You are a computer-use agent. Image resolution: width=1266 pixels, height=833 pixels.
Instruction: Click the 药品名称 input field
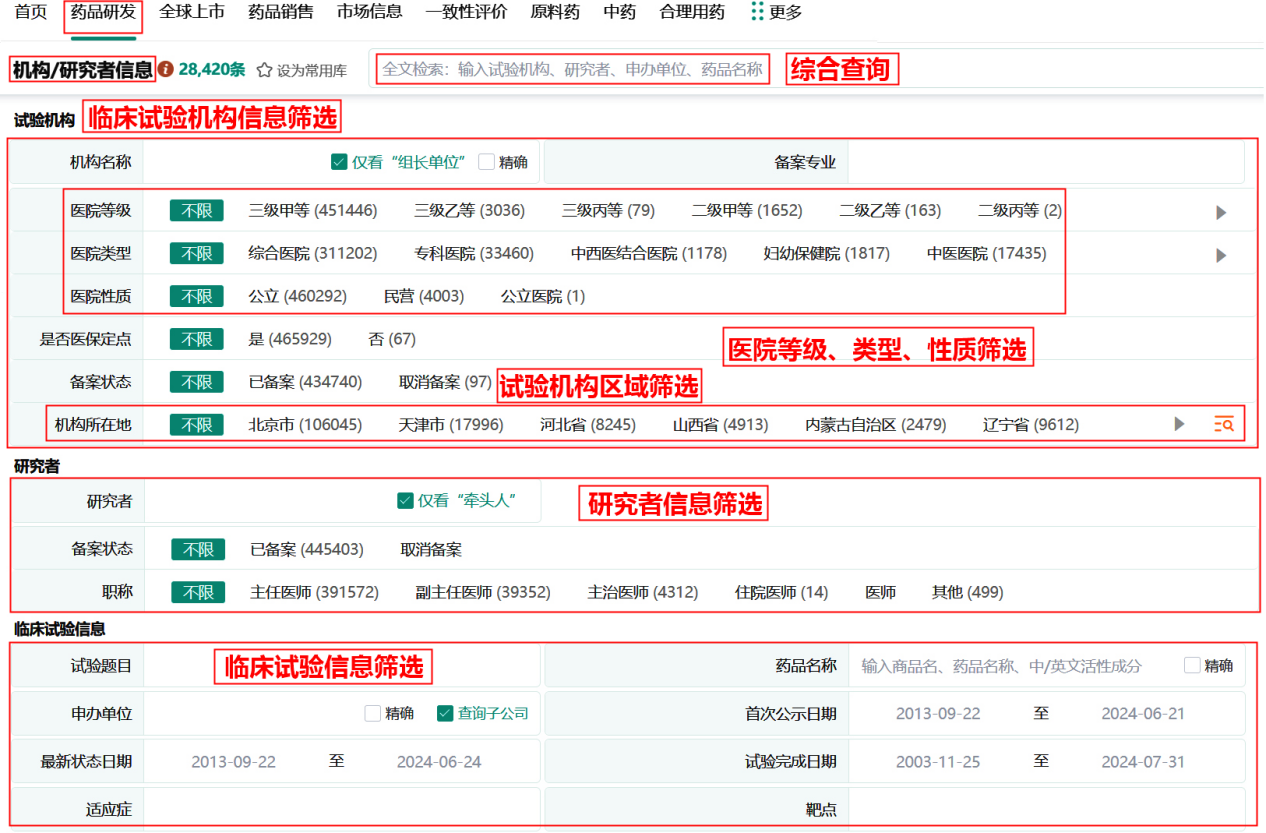(x=1000, y=666)
